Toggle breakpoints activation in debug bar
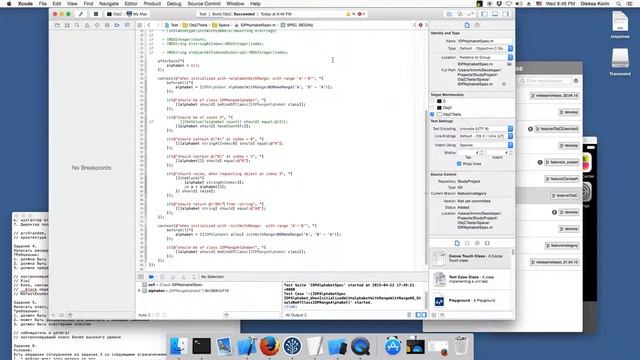Screen dimensions: 640x360 (x=151, y=277)
